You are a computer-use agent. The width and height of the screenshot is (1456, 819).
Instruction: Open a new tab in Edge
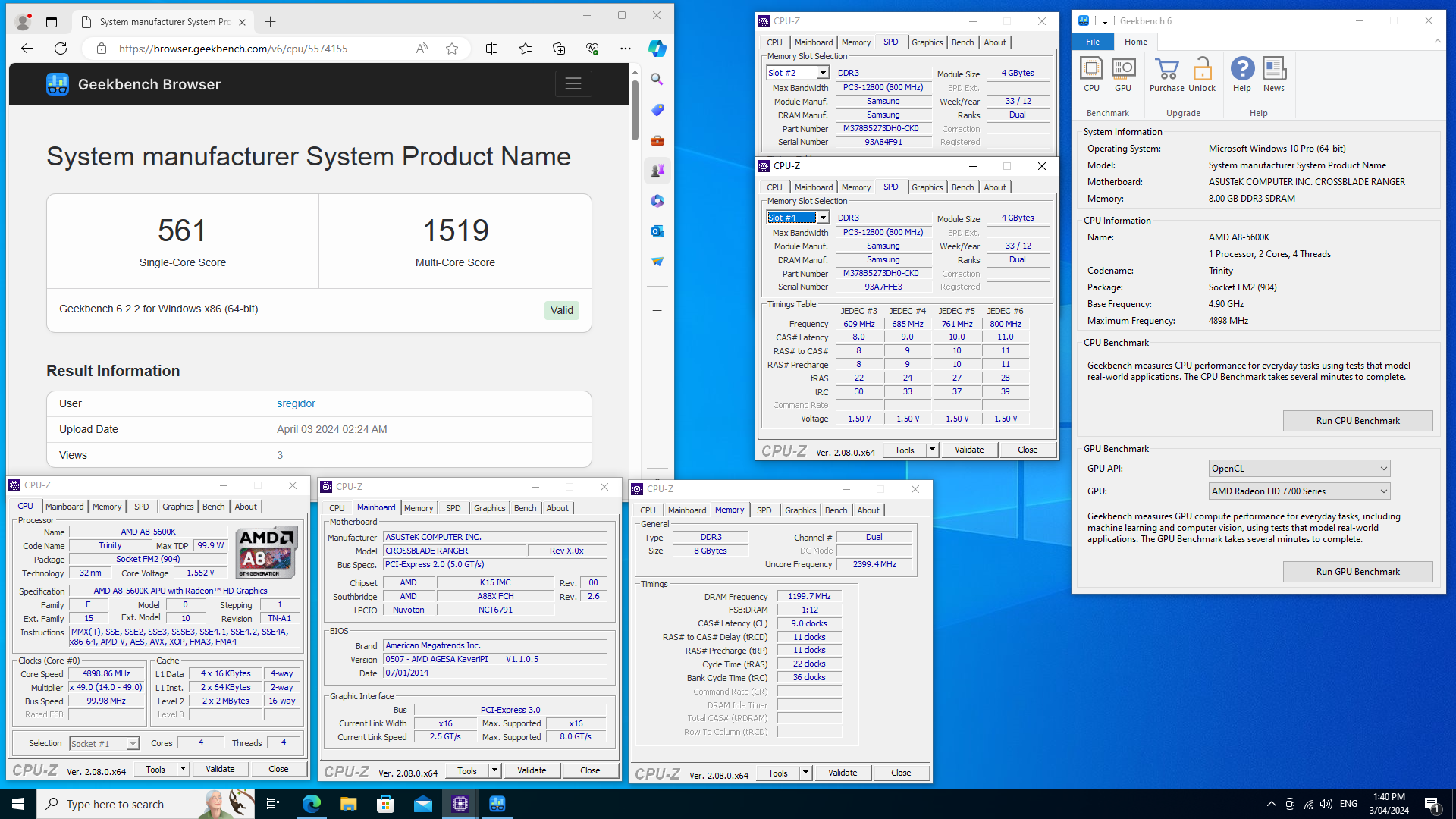click(270, 22)
